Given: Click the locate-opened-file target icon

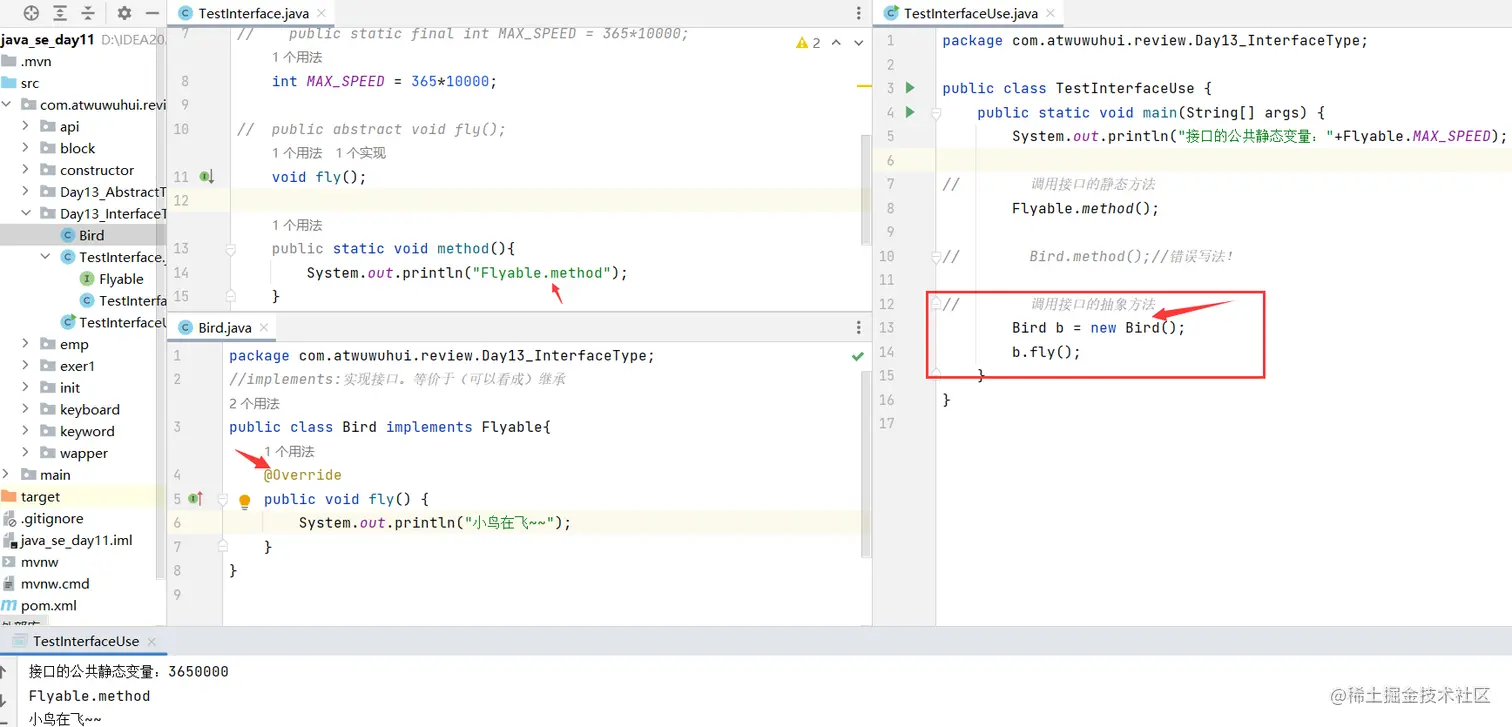Looking at the screenshot, I should (31, 13).
